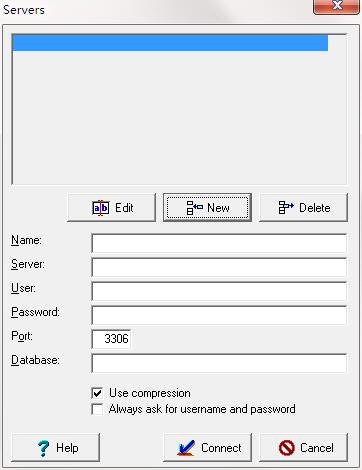Click the Port field showing 3306
This screenshot has height=470, width=362.
tap(111, 339)
